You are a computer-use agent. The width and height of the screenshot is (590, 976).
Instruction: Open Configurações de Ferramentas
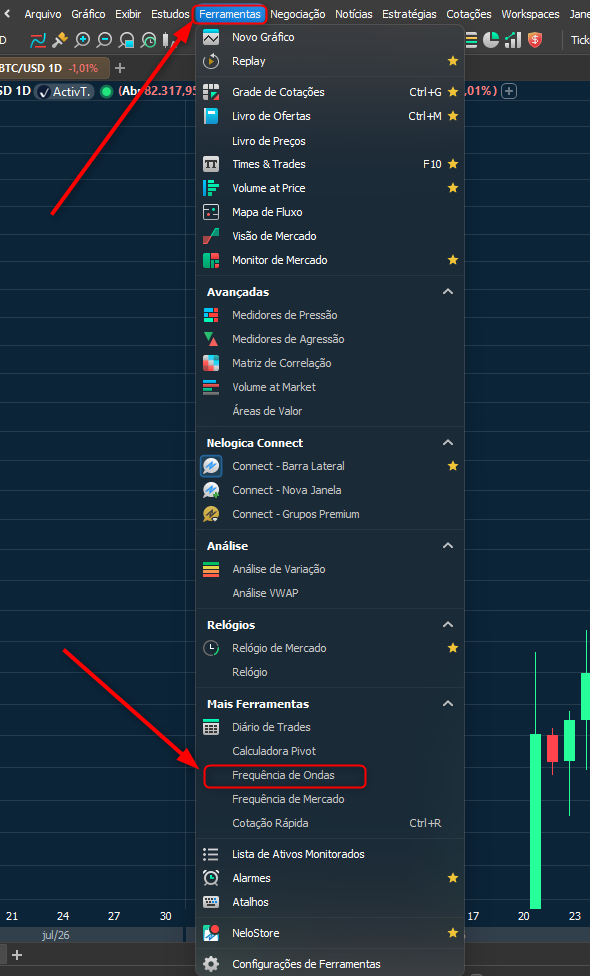tap(306, 964)
